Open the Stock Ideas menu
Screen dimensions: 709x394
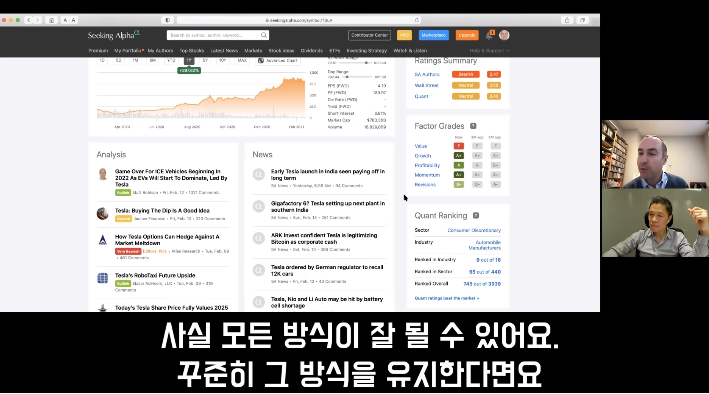(x=281, y=51)
